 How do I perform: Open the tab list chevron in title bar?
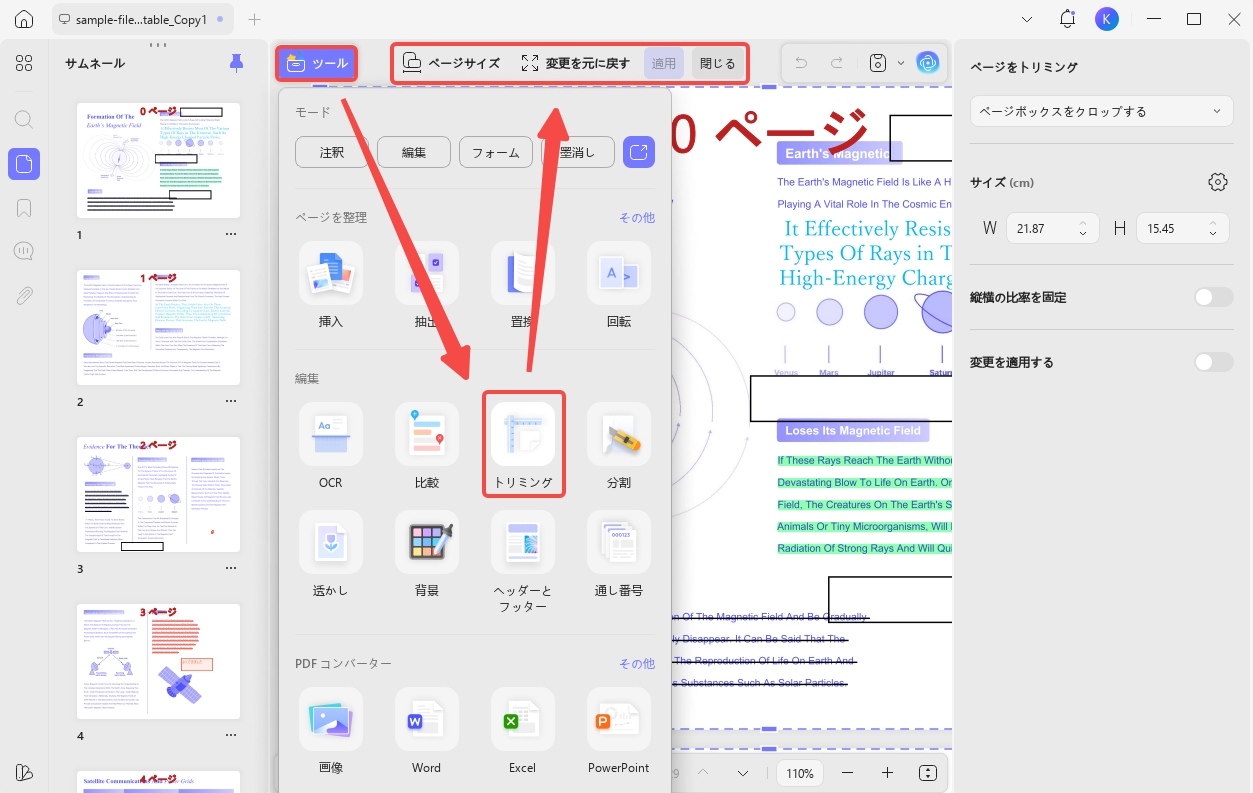tap(1027, 19)
